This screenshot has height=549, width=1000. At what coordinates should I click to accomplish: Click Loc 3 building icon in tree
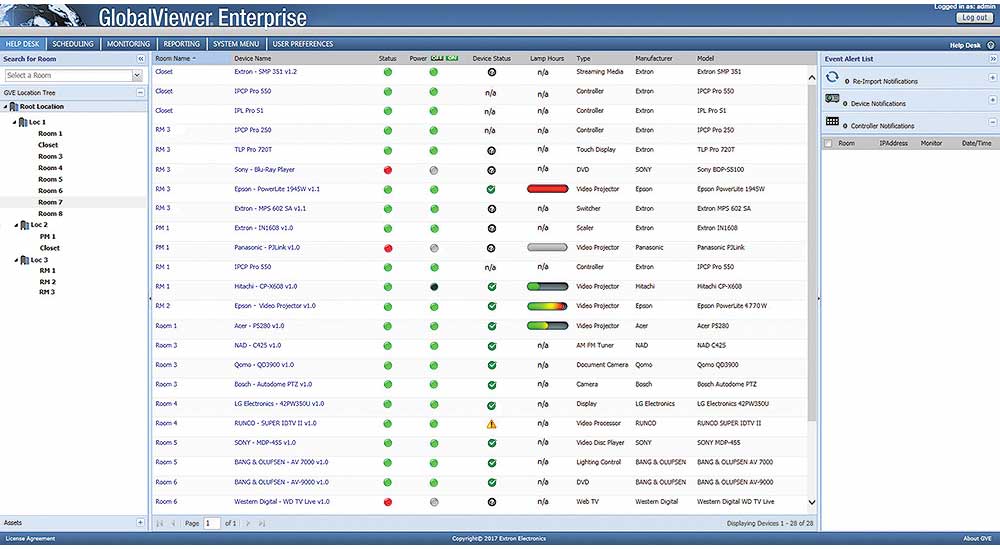pyautogui.click(x=25, y=260)
